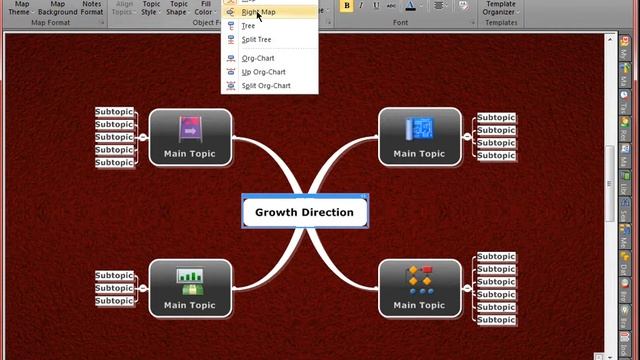The height and width of the screenshot is (360, 640).
Task: Open the Browser task pane tab
Action: 624,291
